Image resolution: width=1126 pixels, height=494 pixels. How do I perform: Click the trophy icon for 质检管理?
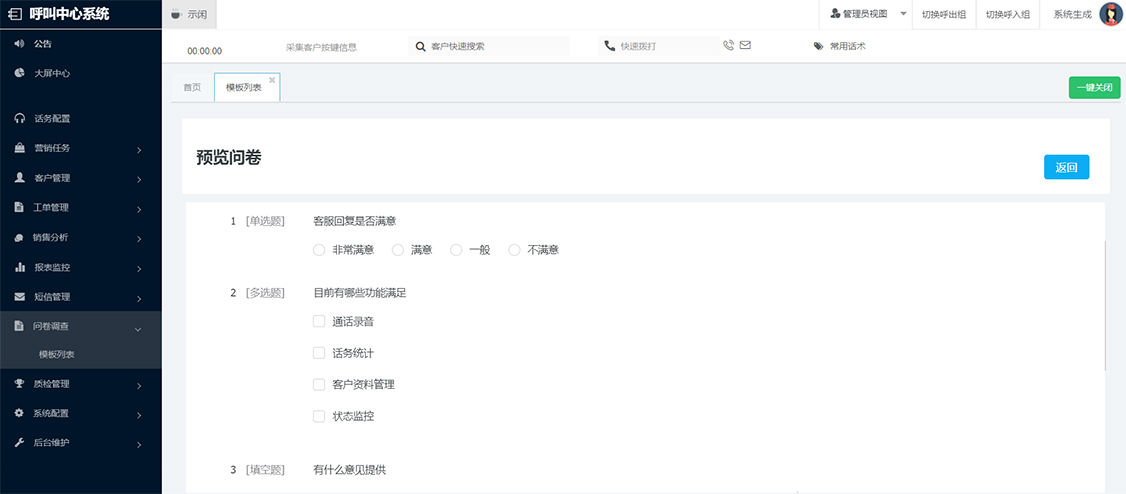pyautogui.click(x=19, y=384)
